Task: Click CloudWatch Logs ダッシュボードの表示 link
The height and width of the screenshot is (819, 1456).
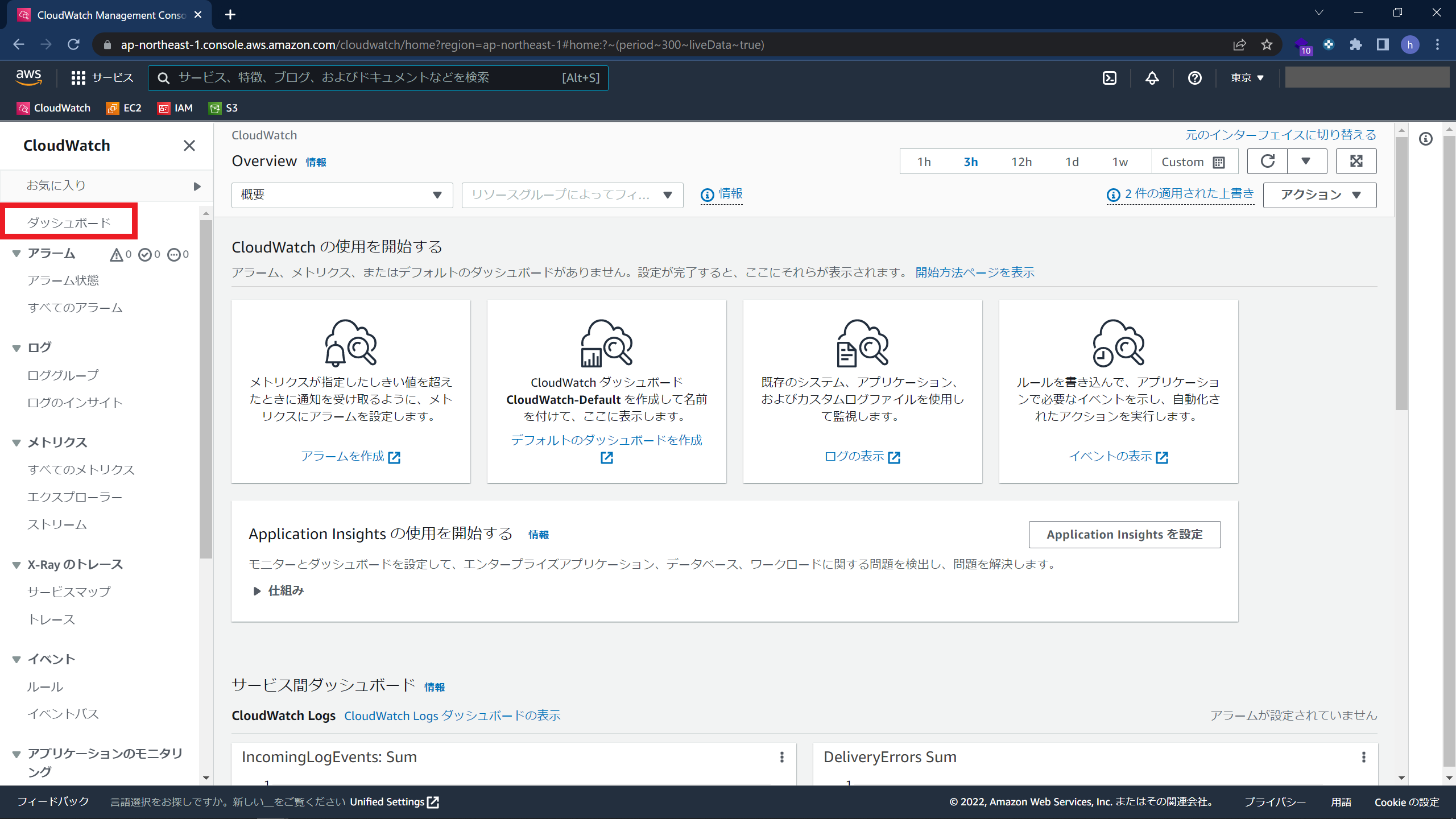Action: click(452, 715)
